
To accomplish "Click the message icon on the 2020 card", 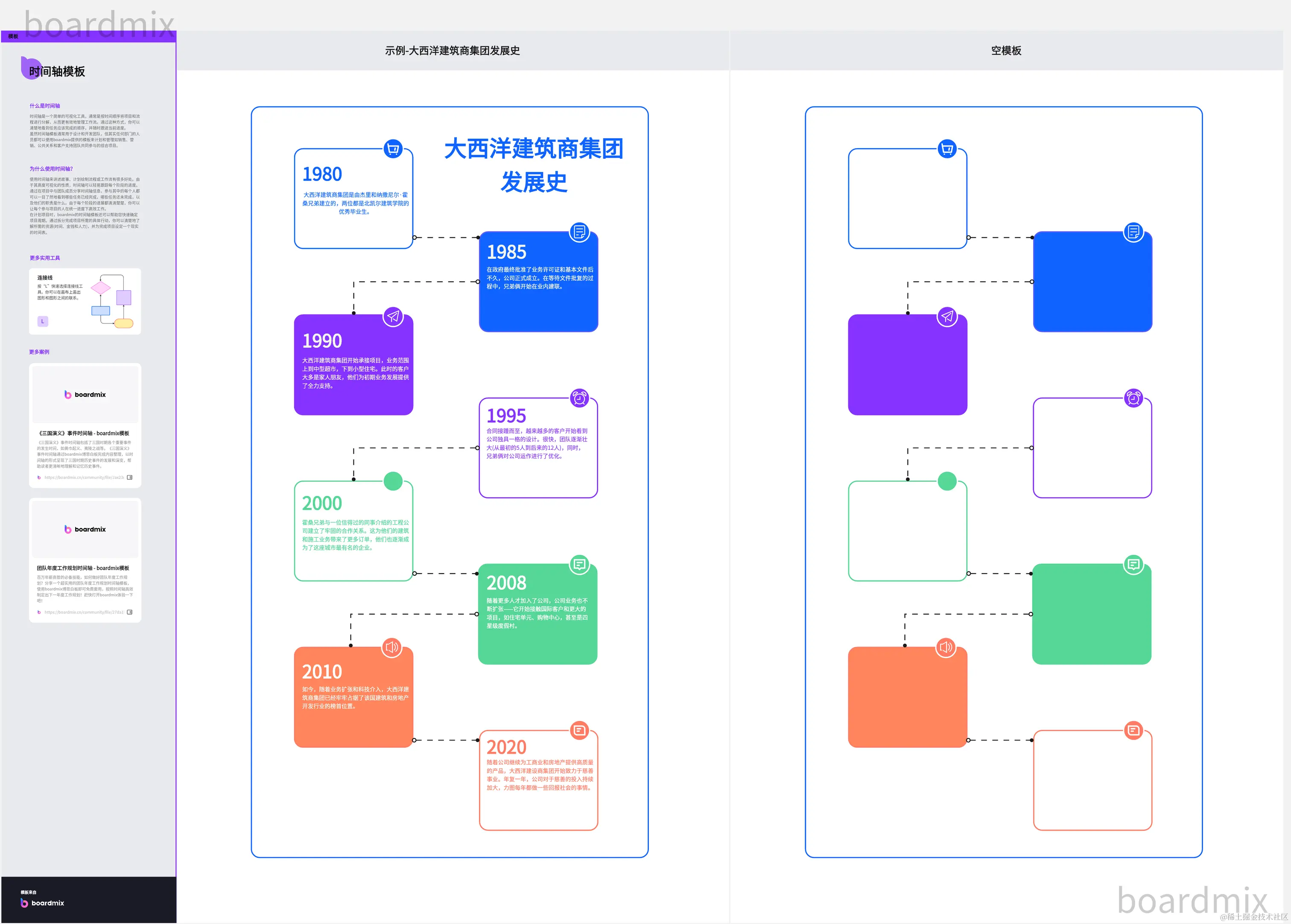I will [579, 731].
